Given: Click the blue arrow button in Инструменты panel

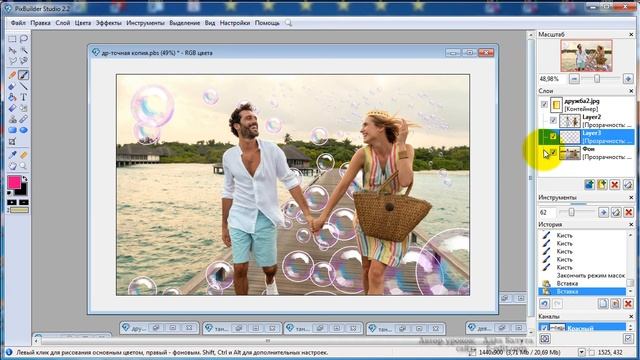Looking at the screenshot, I should coord(603,212).
